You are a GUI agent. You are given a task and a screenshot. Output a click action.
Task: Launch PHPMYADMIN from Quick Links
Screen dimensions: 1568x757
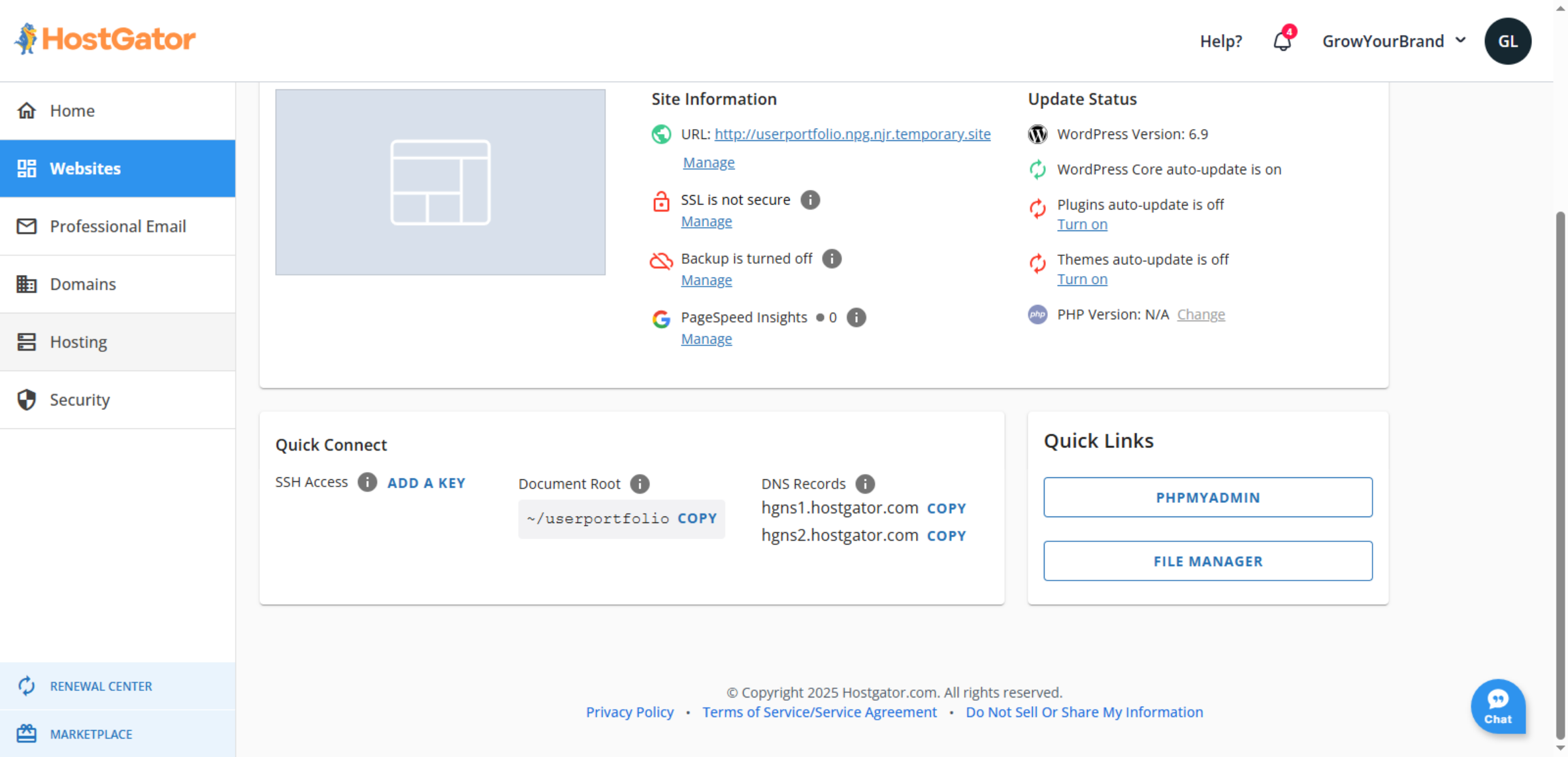[1207, 497]
